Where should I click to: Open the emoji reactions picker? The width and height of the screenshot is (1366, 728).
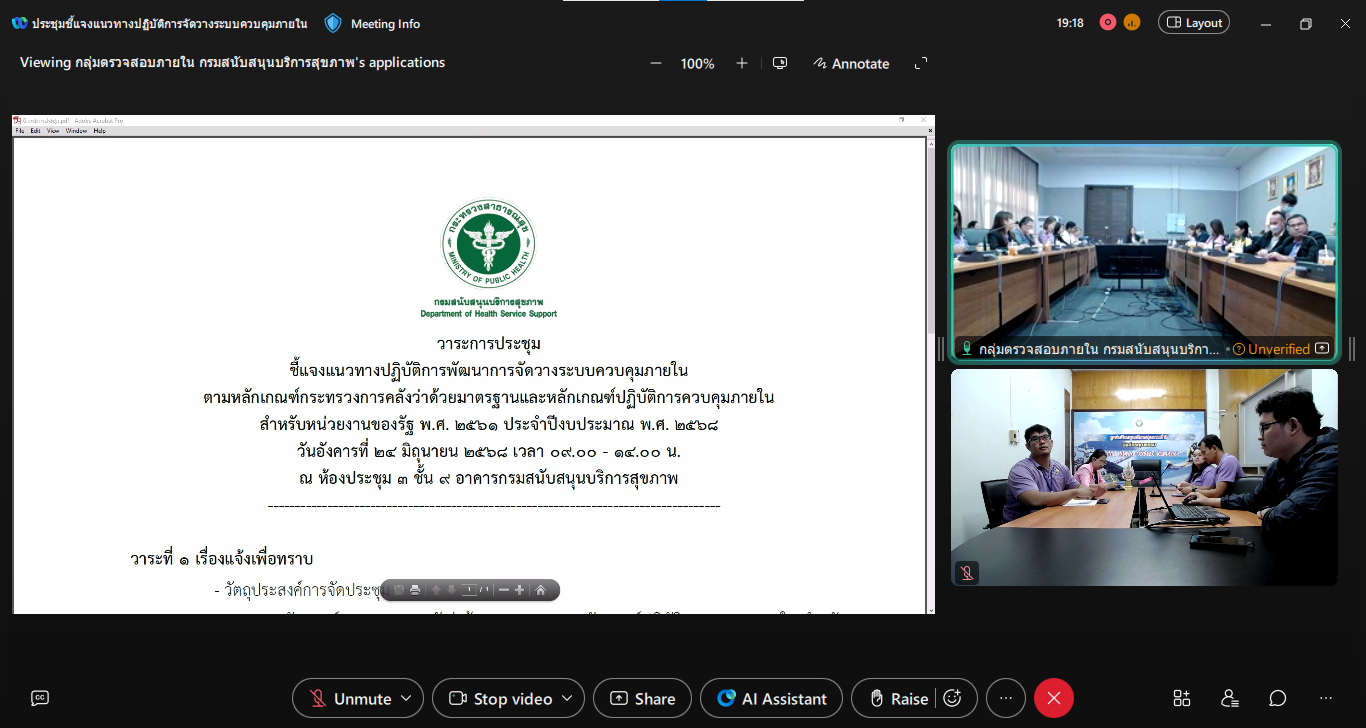(953, 698)
